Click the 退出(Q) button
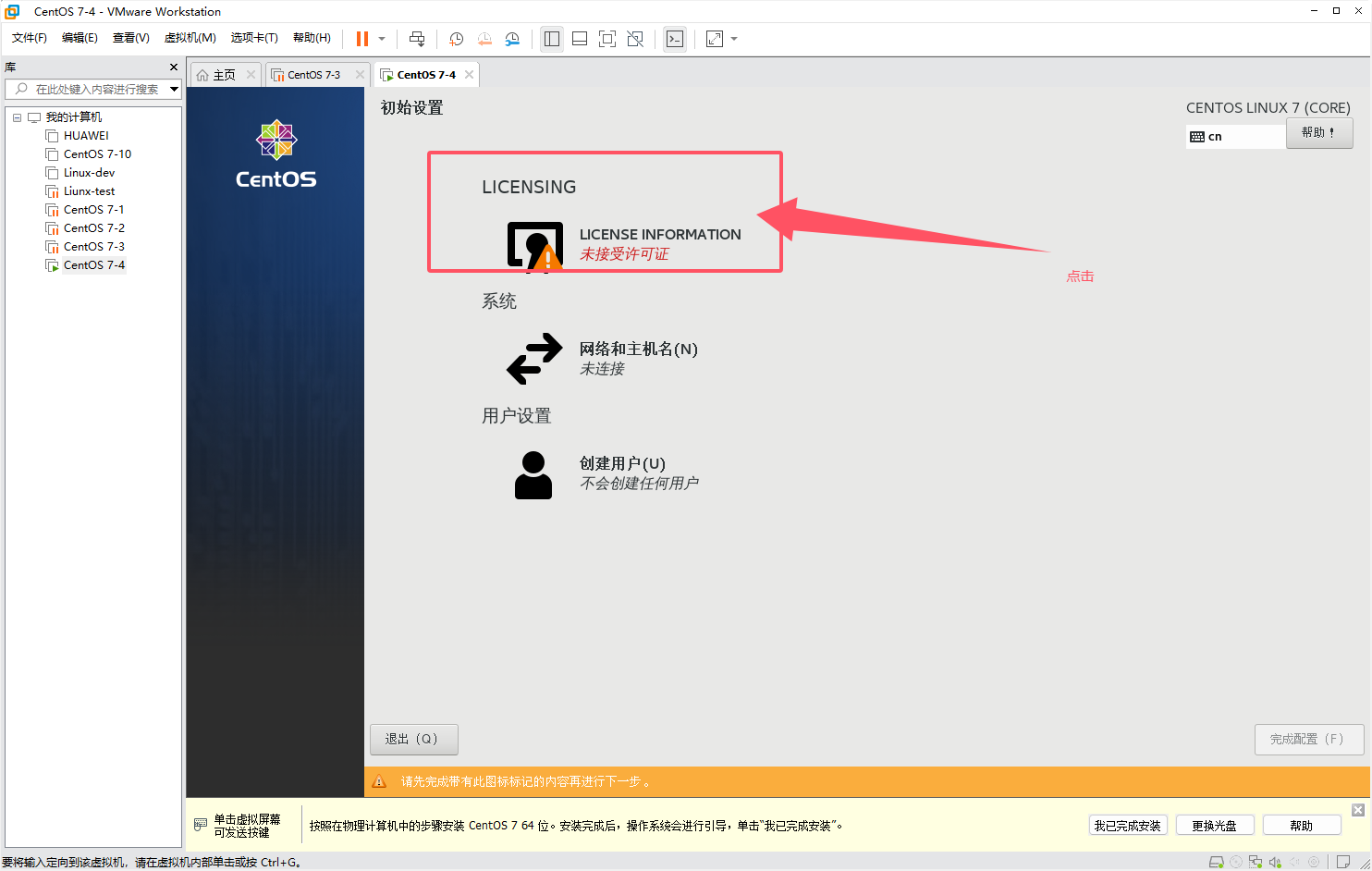This screenshot has height=871, width=1372. (x=413, y=740)
